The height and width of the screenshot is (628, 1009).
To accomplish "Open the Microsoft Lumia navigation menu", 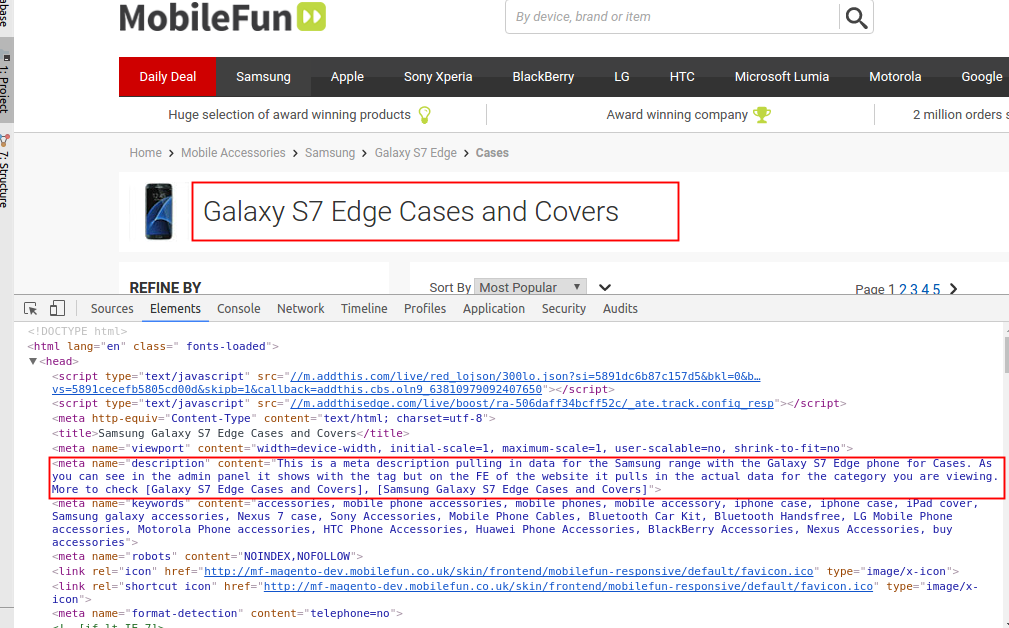I will (x=782, y=77).
